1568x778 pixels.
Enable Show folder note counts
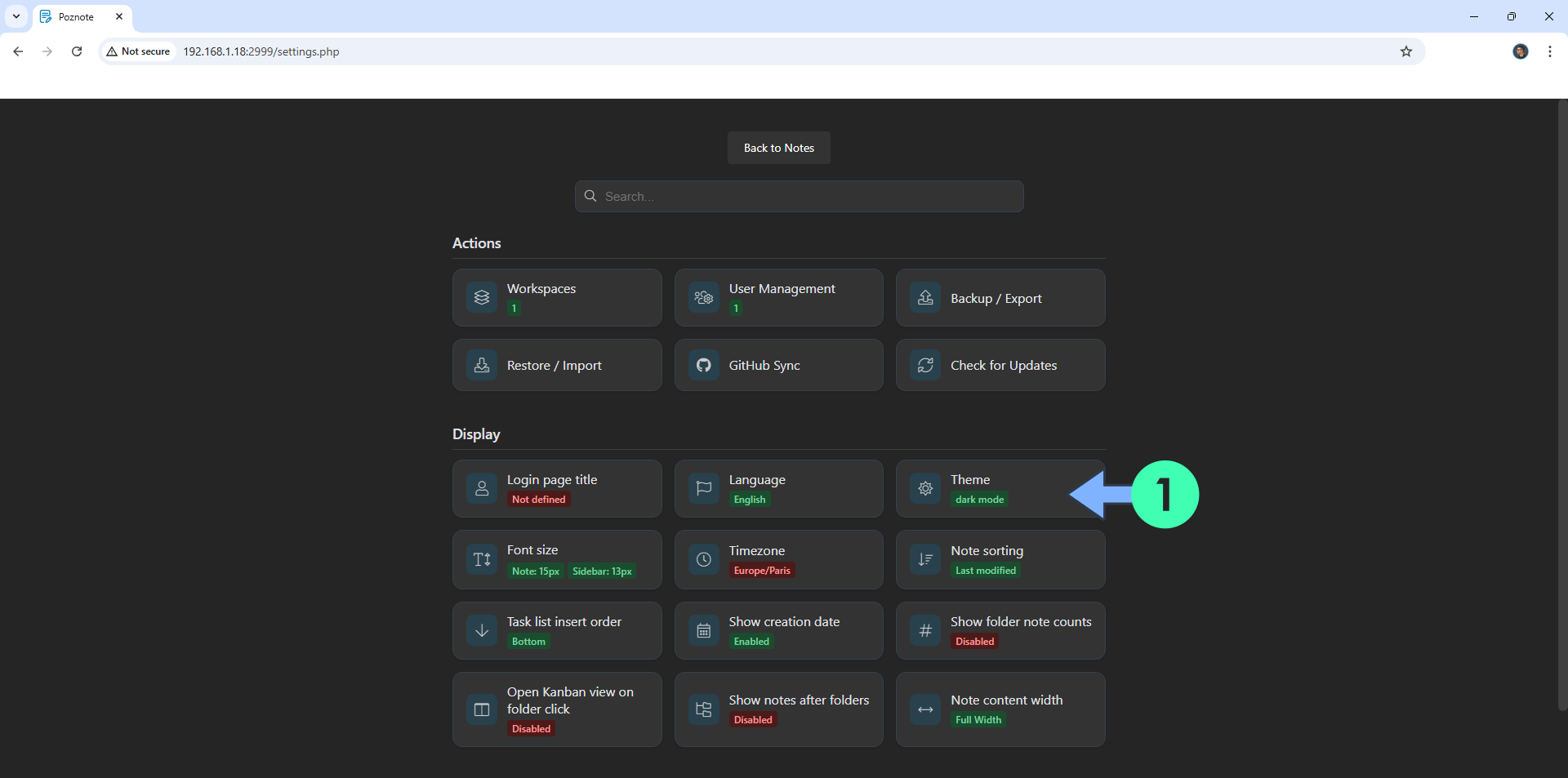[1000, 630]
